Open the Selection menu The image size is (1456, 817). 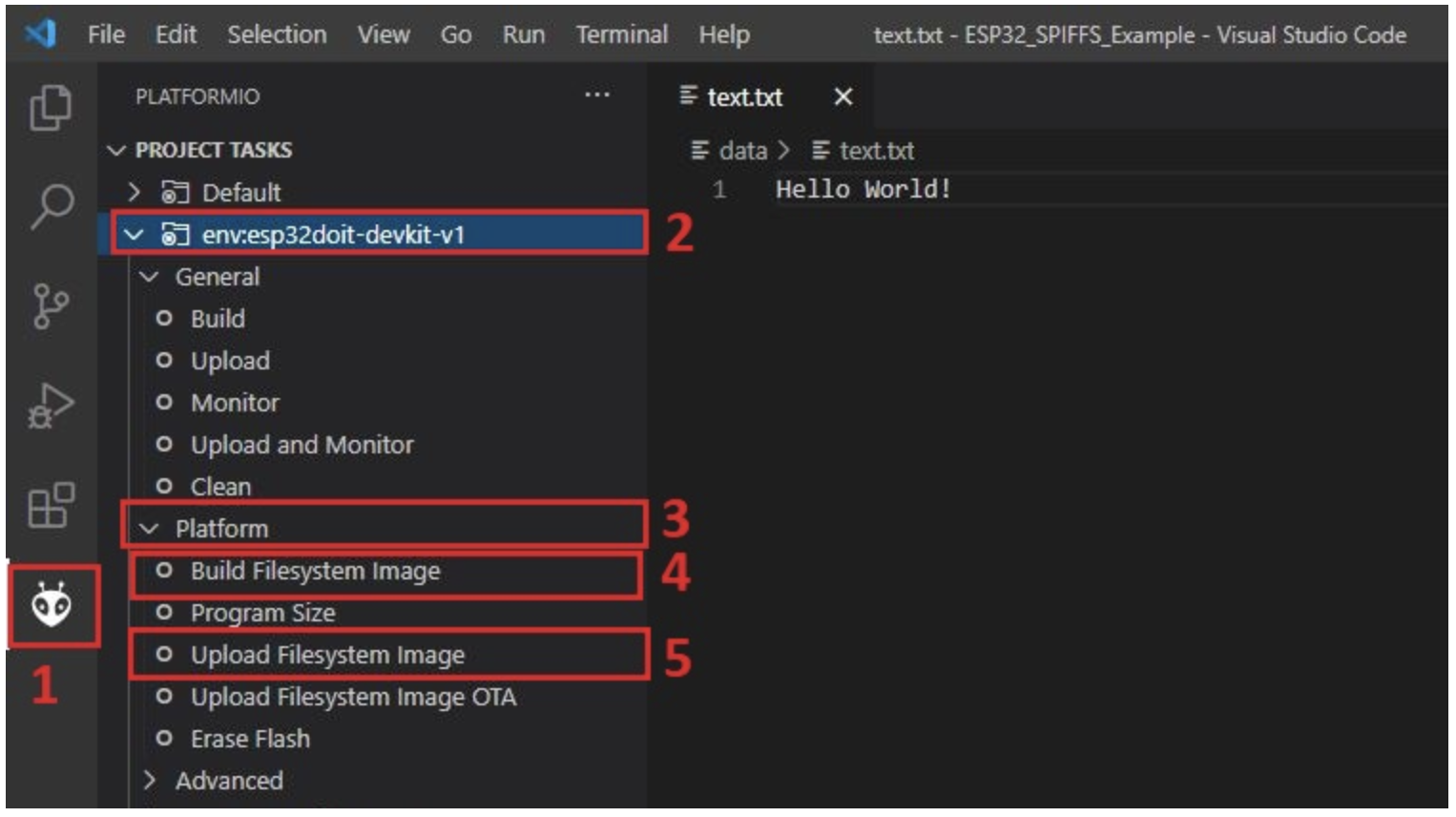[277, 35]
